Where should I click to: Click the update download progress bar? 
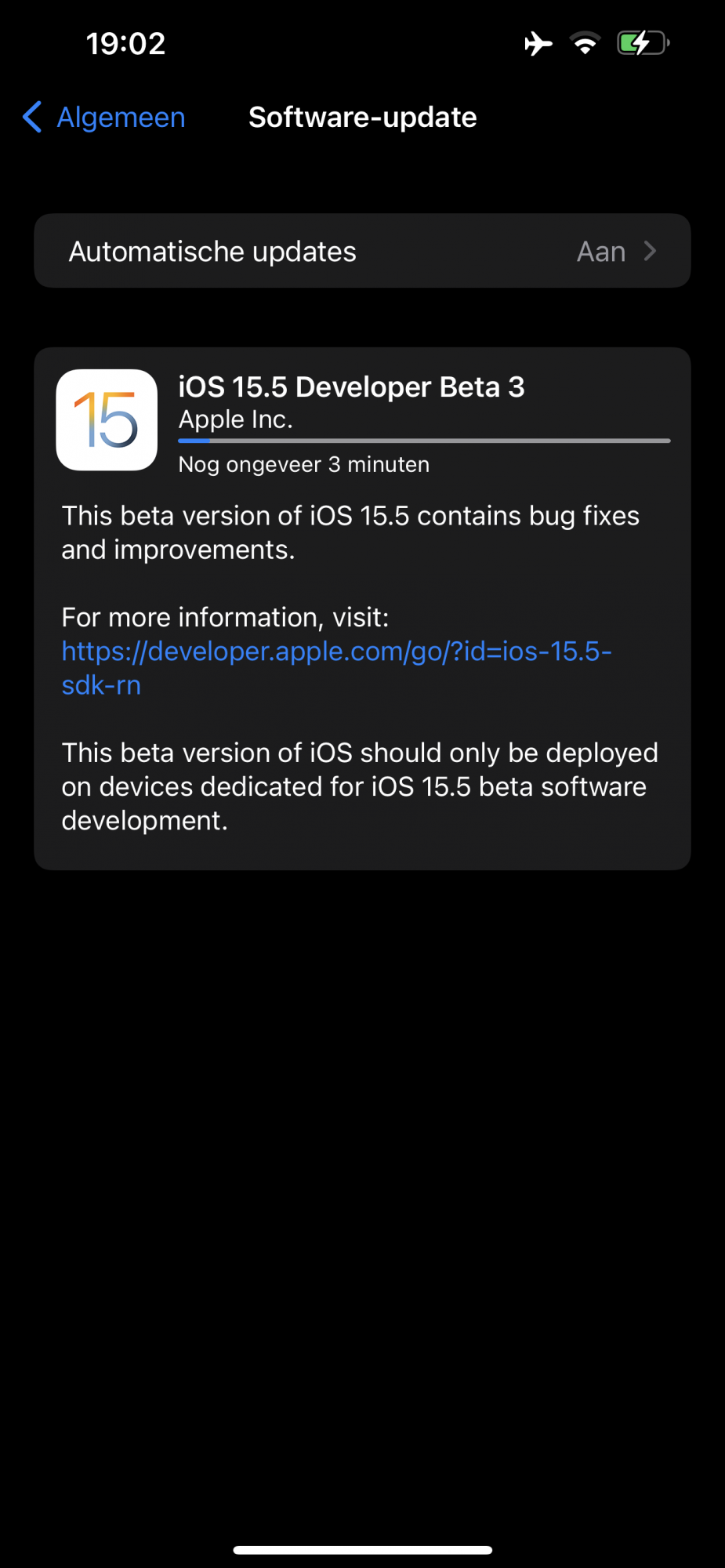click(424, 441)
